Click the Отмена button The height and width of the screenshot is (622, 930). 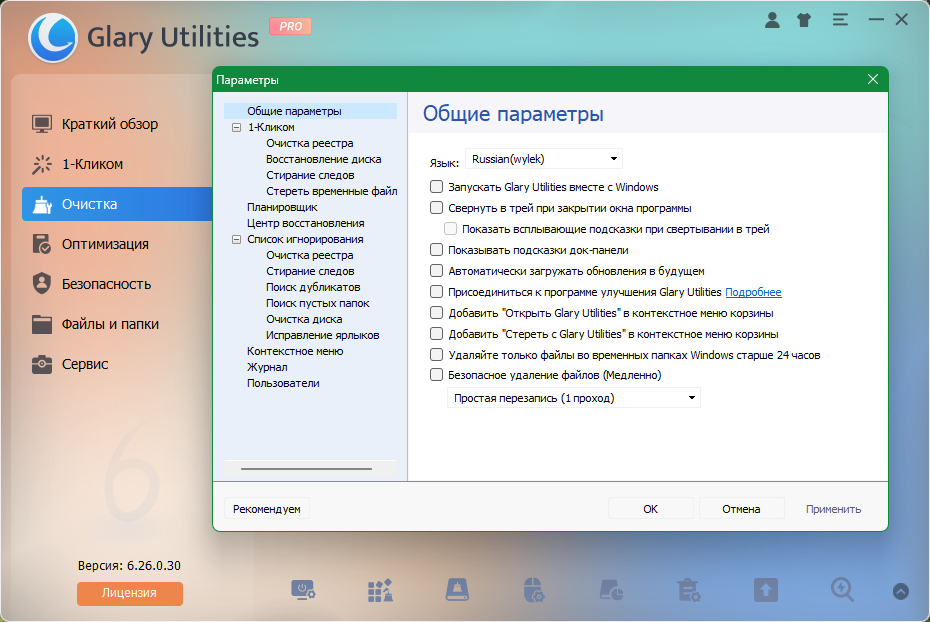[741, 509]
